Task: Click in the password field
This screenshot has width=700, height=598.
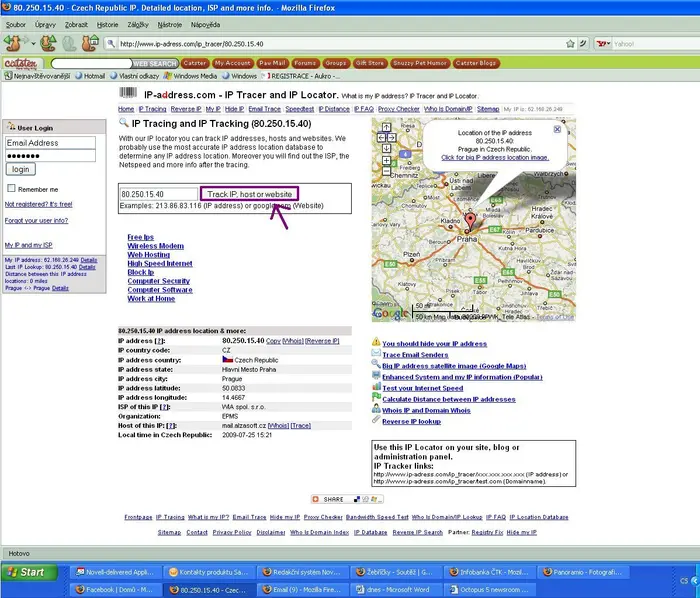Action: click(x=50, y=156)
